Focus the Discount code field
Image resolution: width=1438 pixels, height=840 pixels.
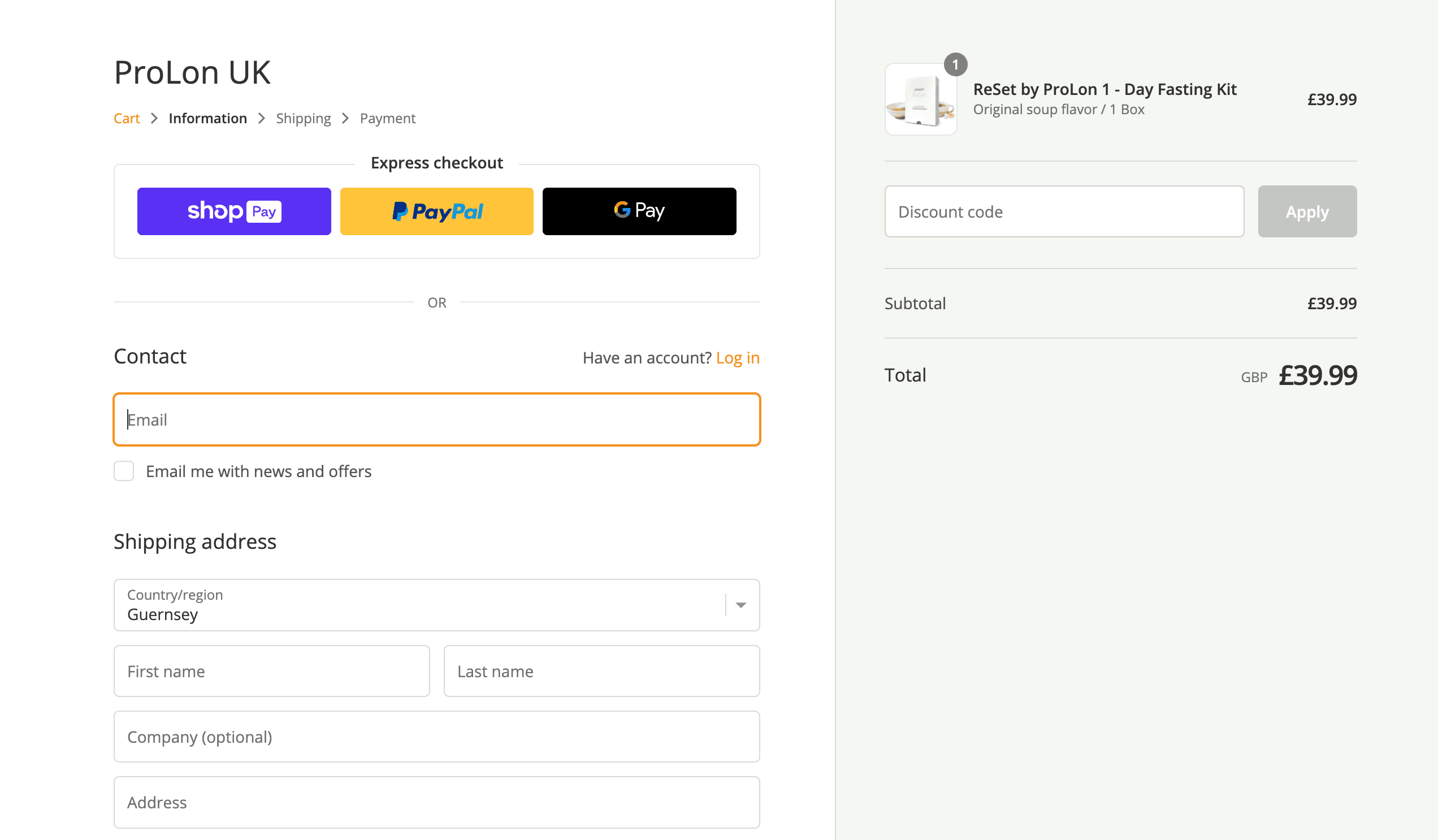[1064, 211]
